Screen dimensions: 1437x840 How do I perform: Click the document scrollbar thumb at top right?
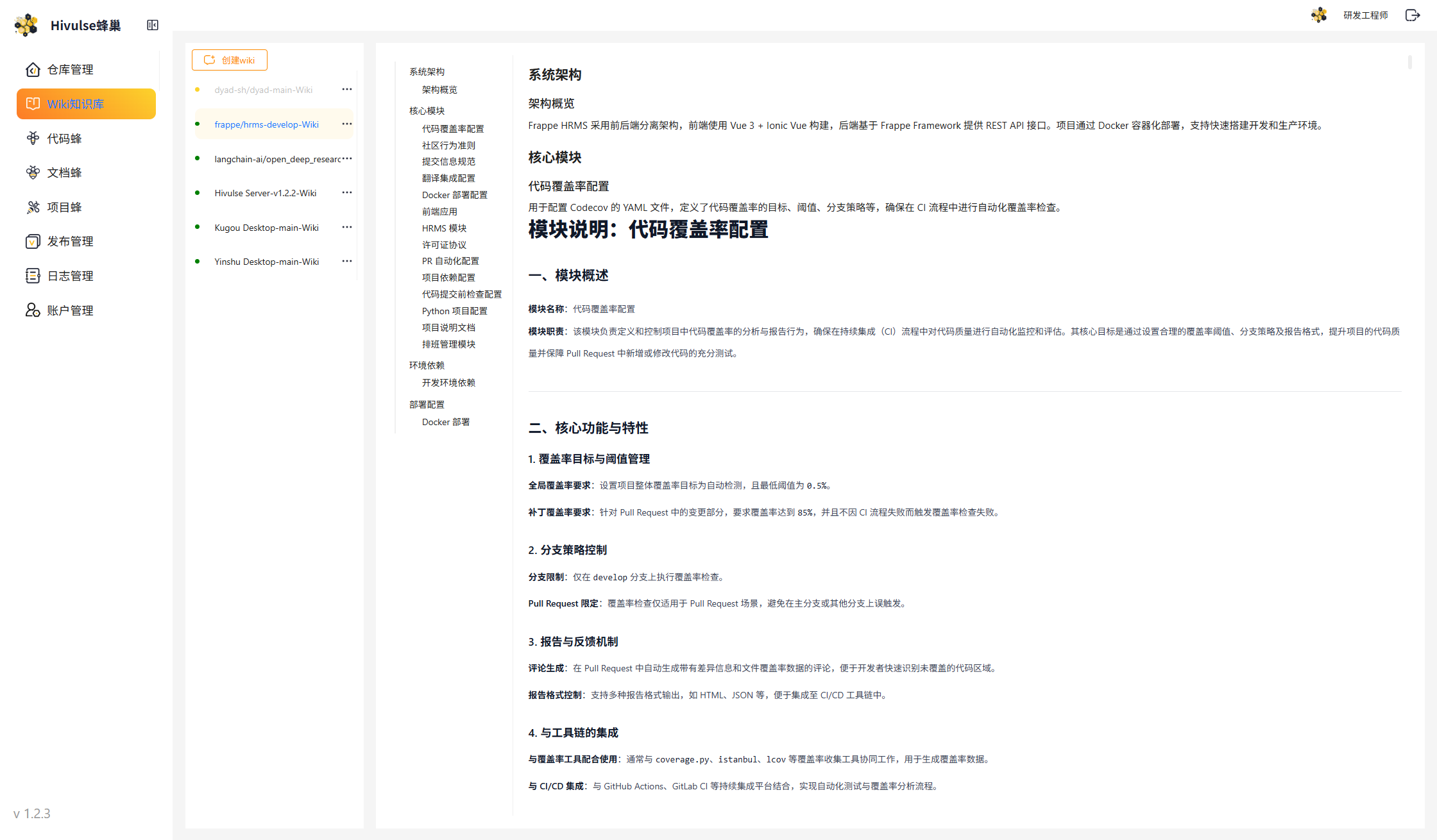(x=1409, y=62)
